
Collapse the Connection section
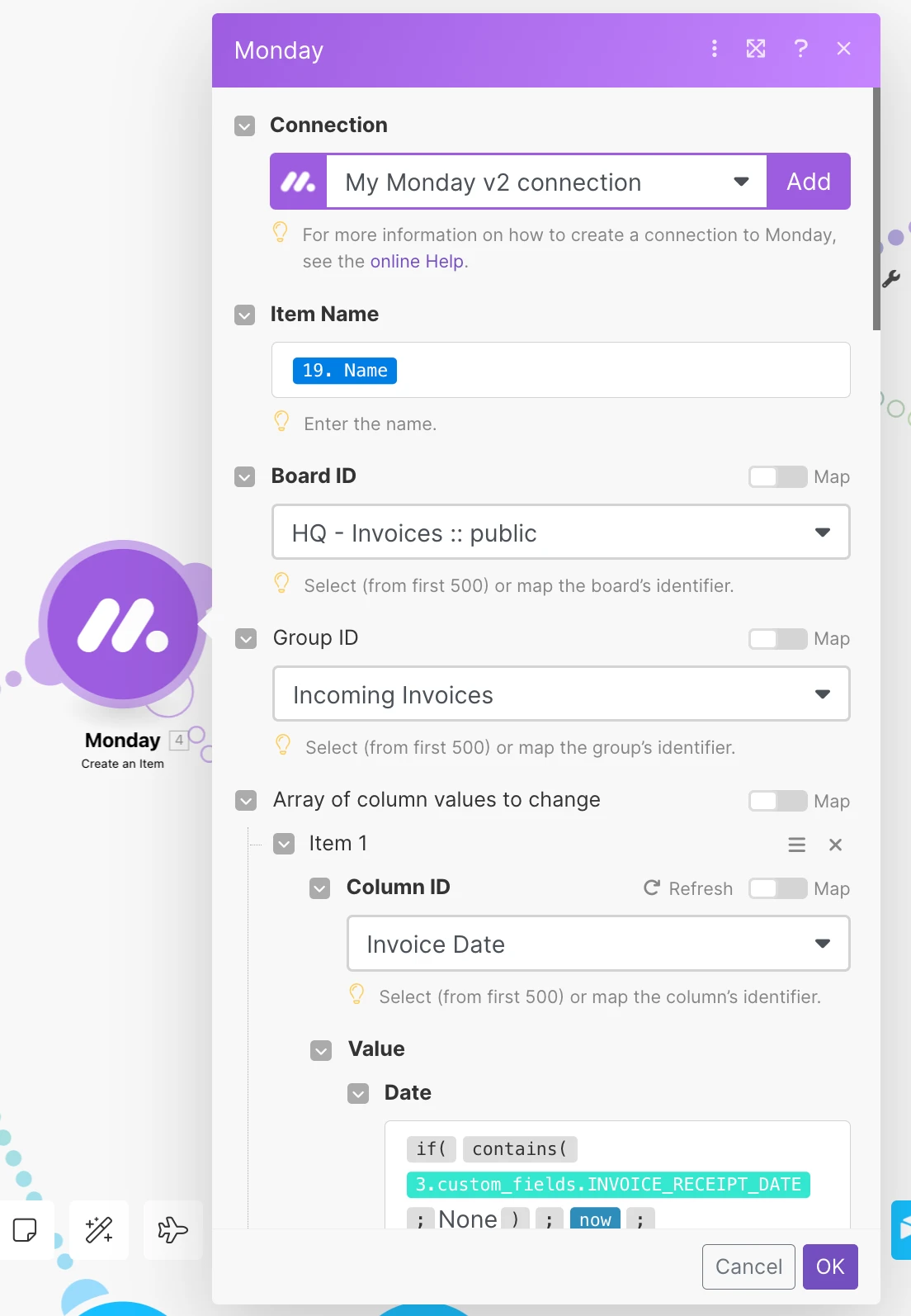point(244,125)
